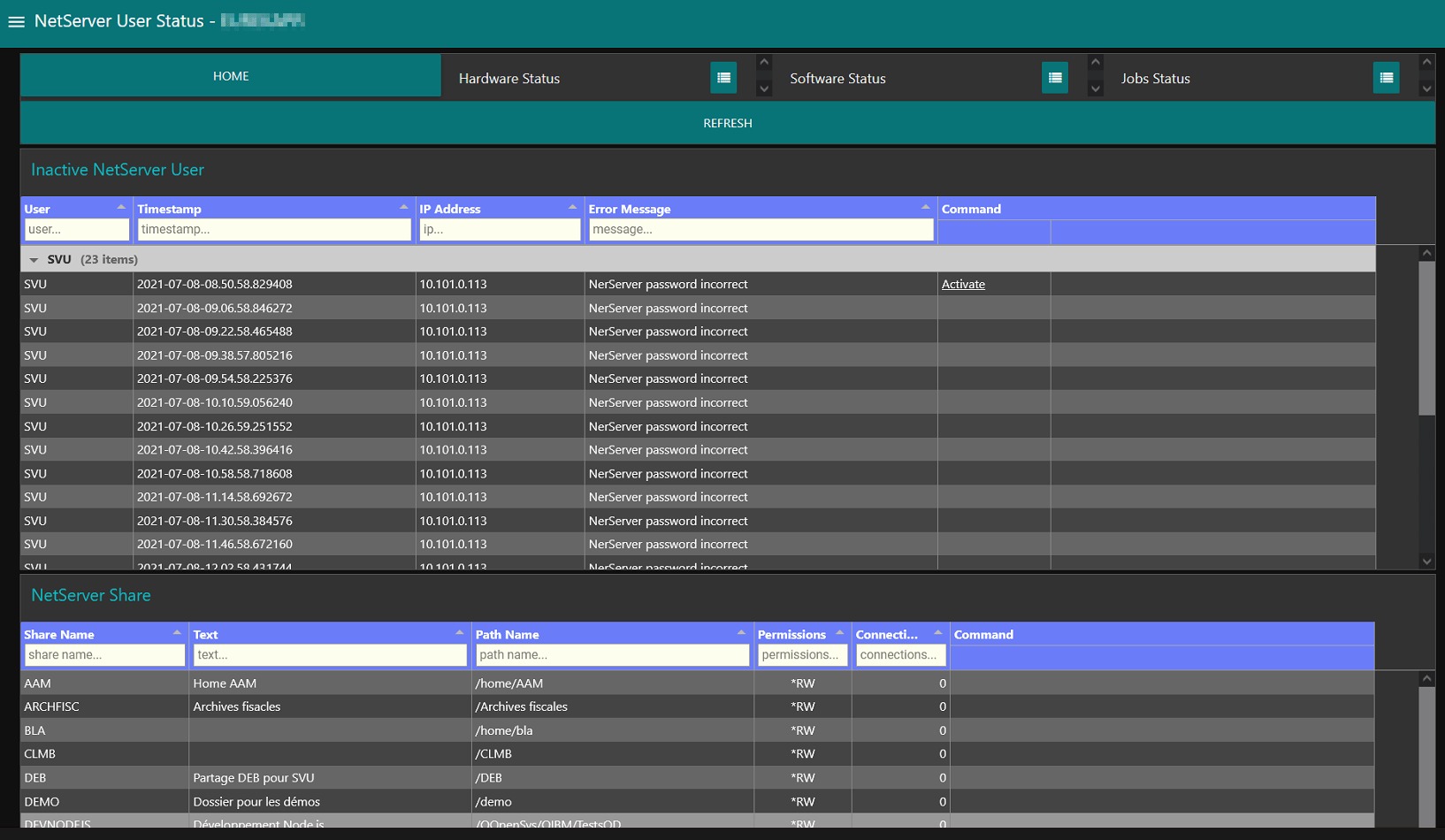Collapse the SVU group row
Viewport: 1445px width, 840px height.
tap(34, 260)
